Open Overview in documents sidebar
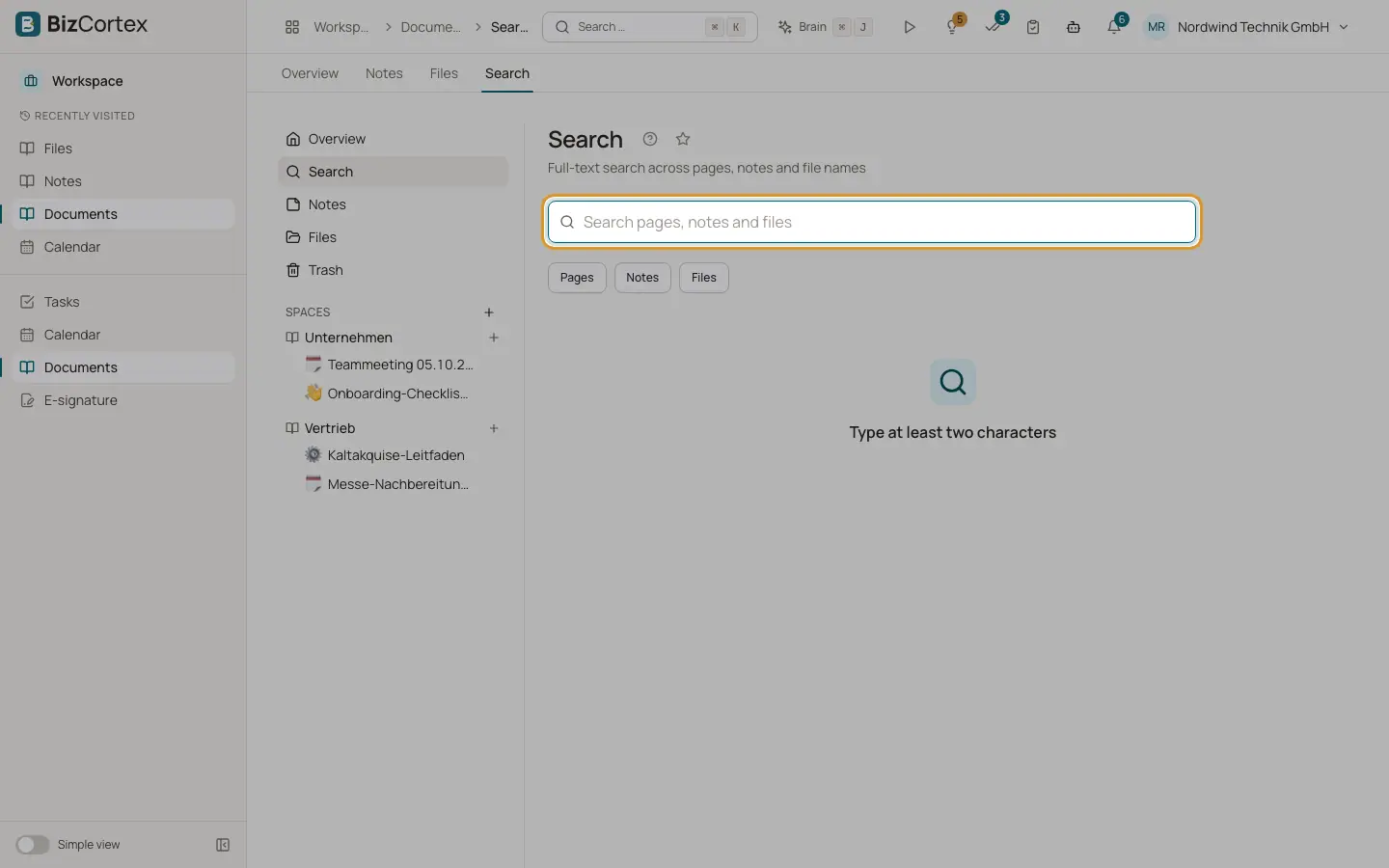Image resolution: width=1389 pixels, height=868 pixels. click(x=394, y=139)
